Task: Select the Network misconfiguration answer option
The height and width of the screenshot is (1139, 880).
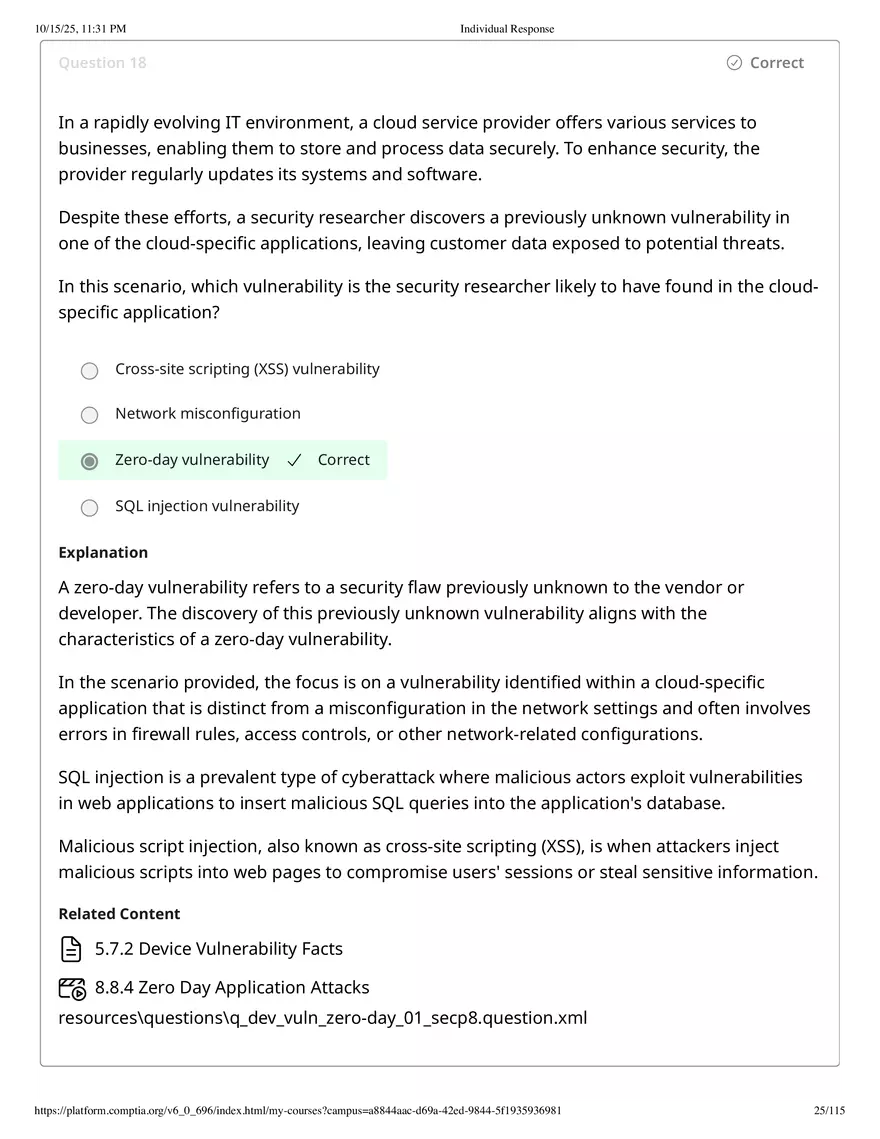Action: pyautogui.click(x=89, y=415)
